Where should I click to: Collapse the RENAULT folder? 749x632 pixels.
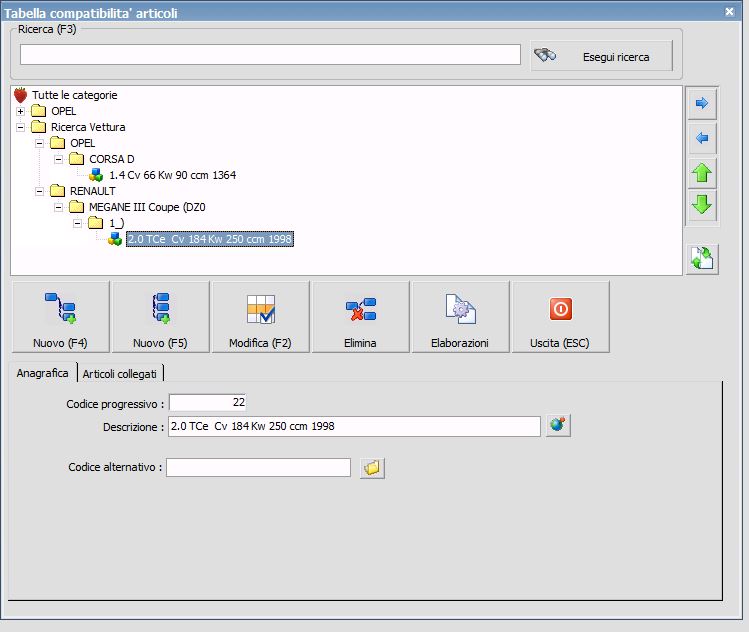40,192
